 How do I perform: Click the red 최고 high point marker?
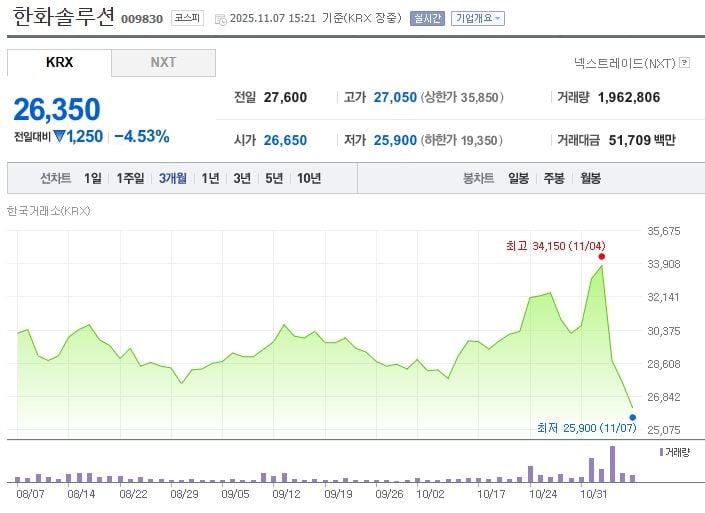[601, 256]
